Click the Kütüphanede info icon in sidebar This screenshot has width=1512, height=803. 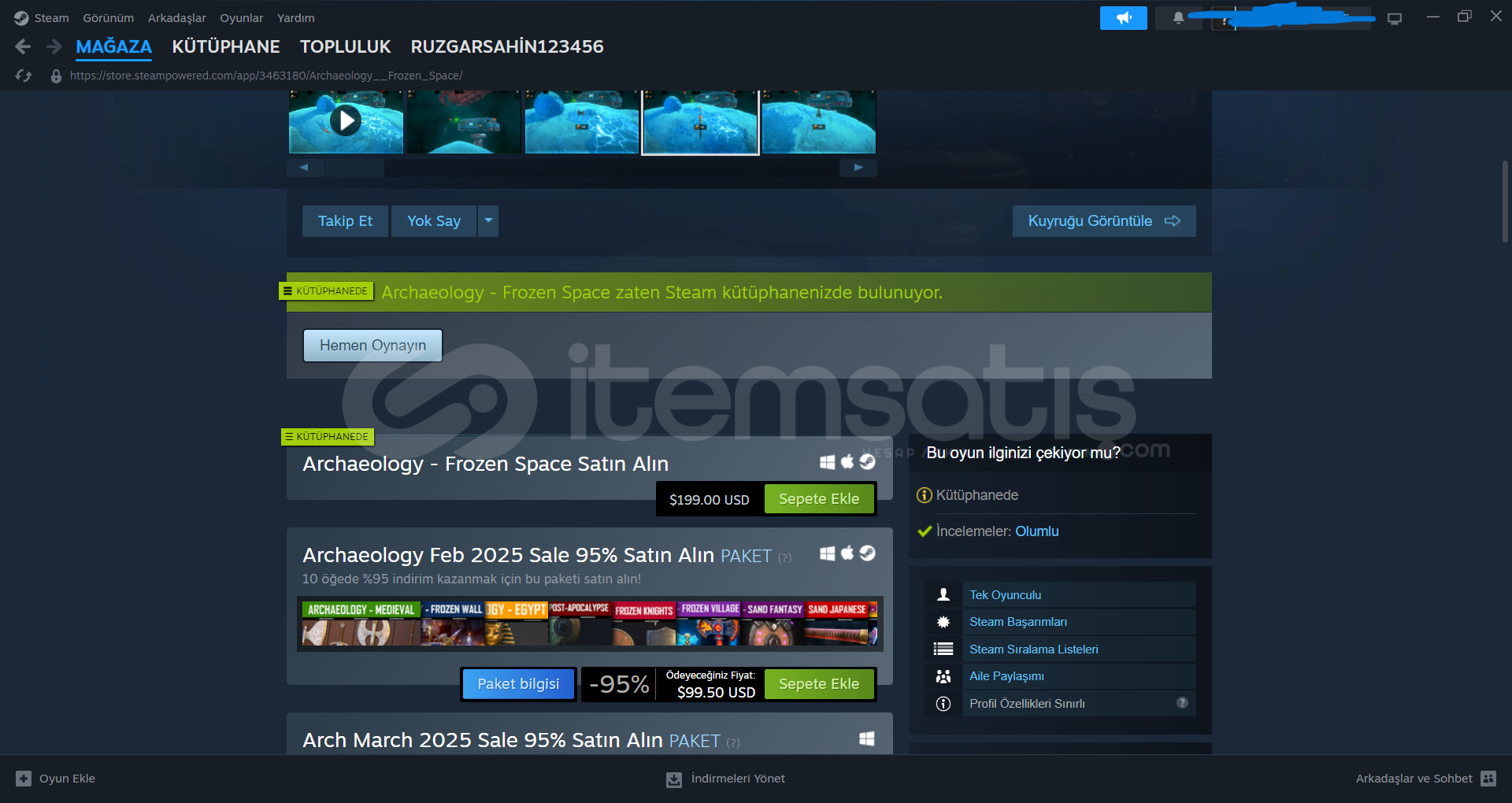click(925, 495)
